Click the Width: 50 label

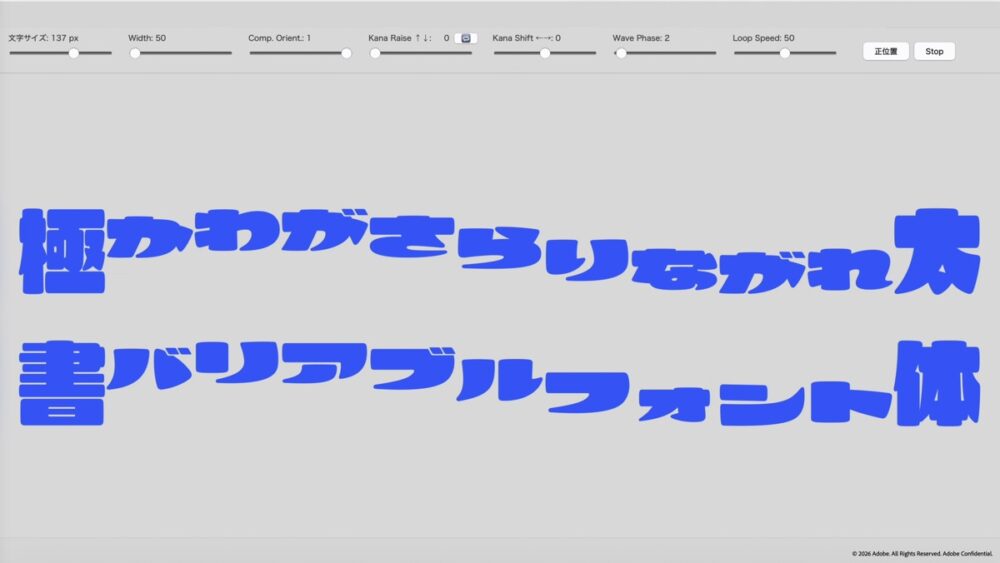tap(147, 38)
